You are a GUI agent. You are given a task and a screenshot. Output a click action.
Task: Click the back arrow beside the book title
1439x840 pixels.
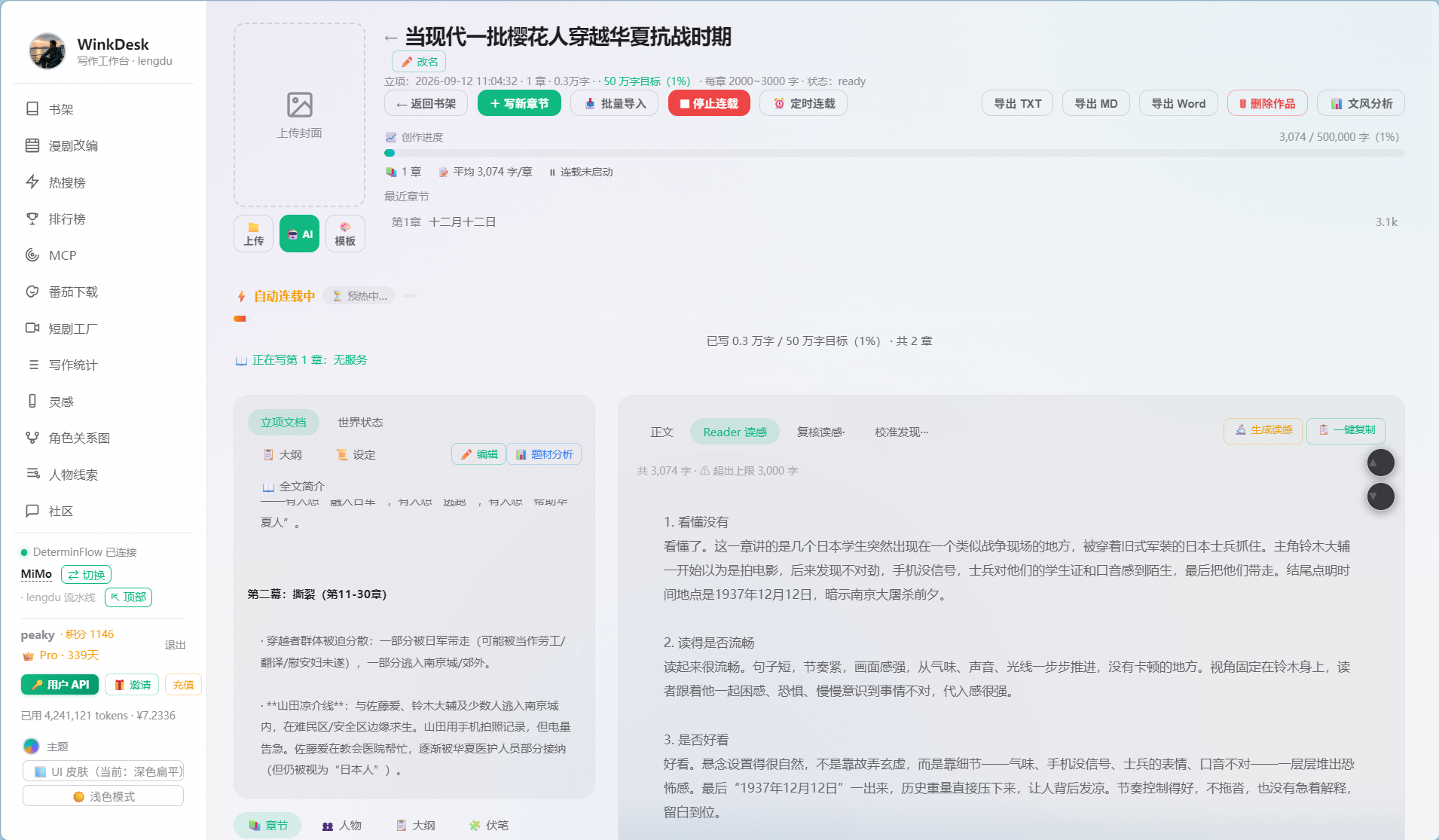tap(390, 37)
